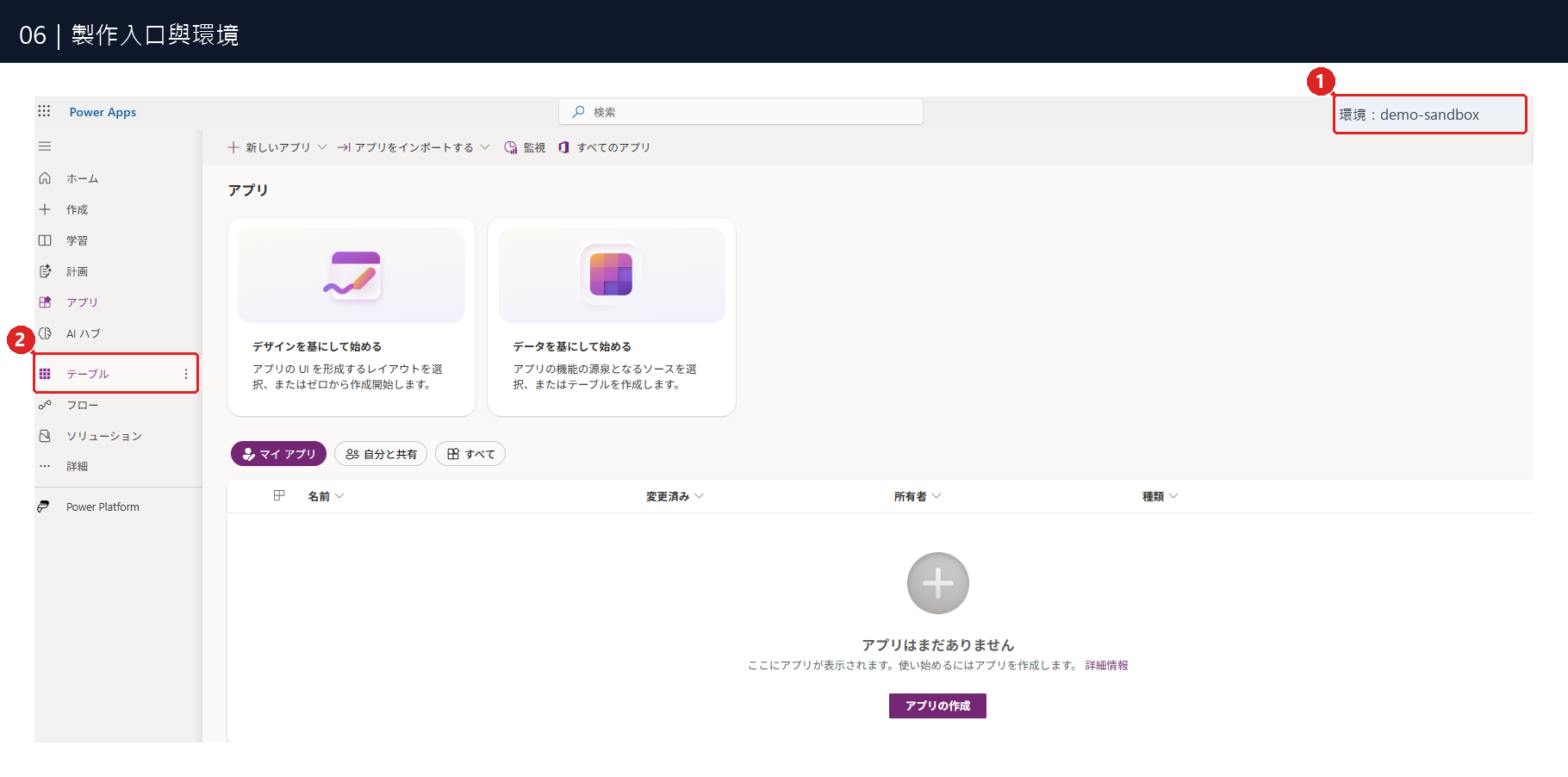The height and width of the screenshot is (777, 1568).
Task: Expand アプリをインポートする dropdown chevron
Action: (485, 147)
